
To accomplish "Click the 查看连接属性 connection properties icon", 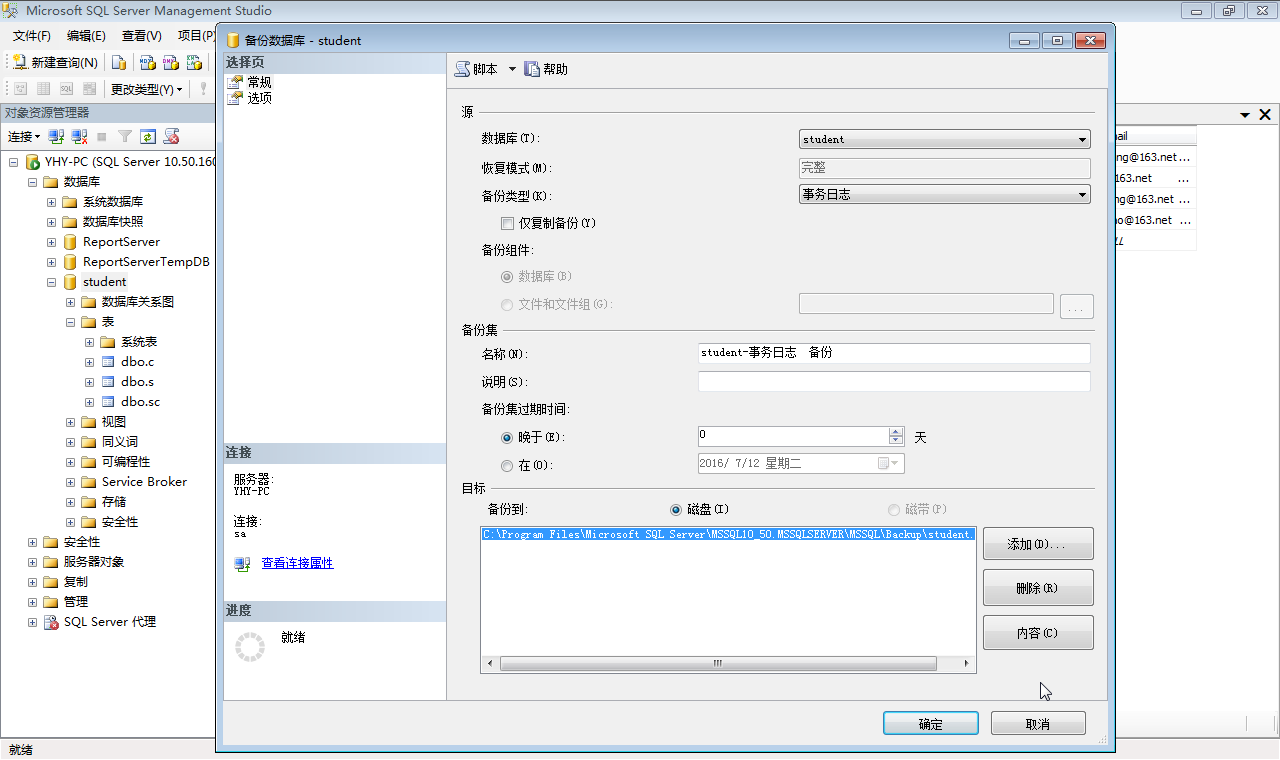I will click(x=242, y=564).
